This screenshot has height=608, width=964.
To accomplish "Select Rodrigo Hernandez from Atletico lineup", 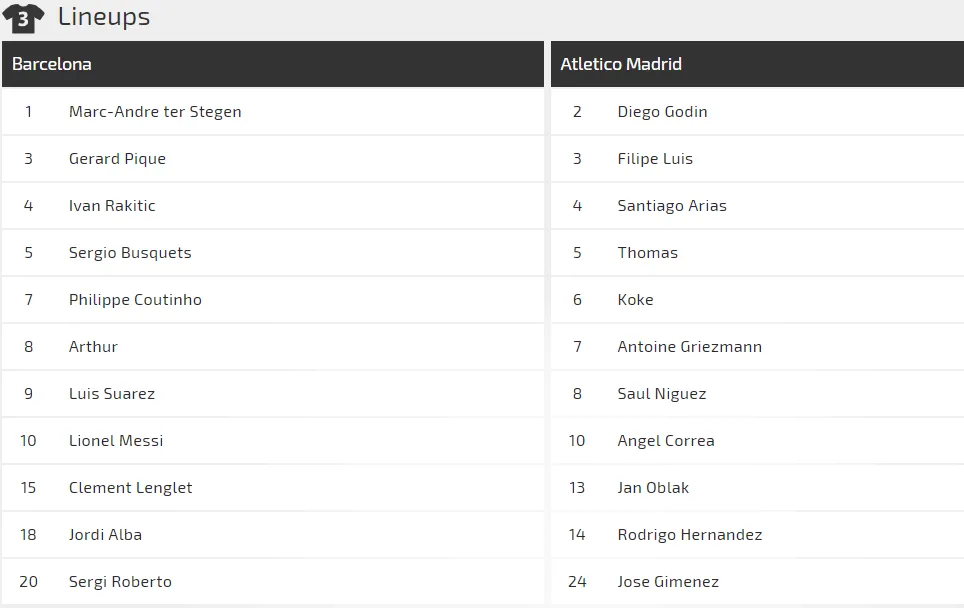I will click(x=689, y=535).
